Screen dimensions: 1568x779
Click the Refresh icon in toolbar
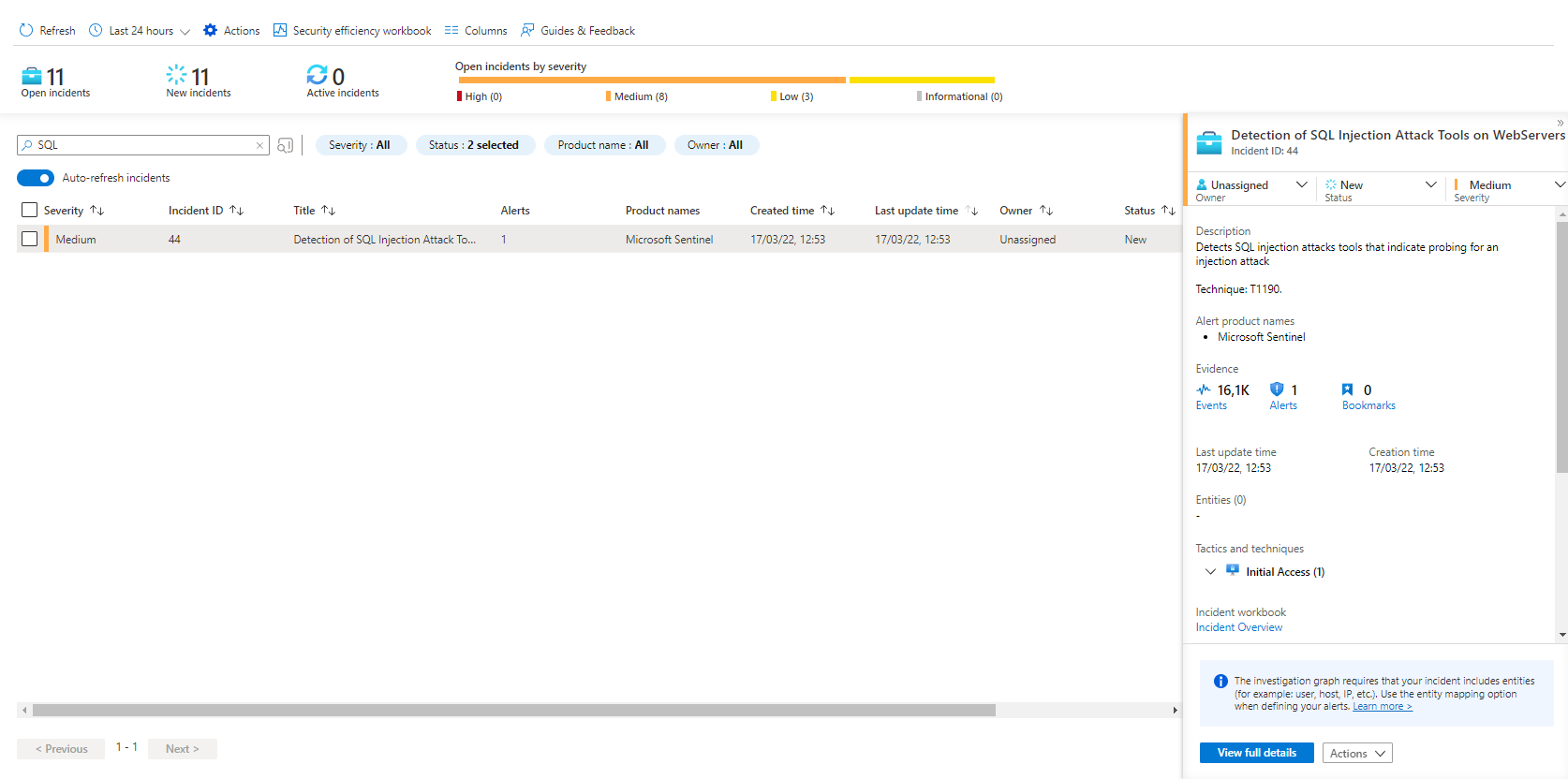tap(26, 30)
